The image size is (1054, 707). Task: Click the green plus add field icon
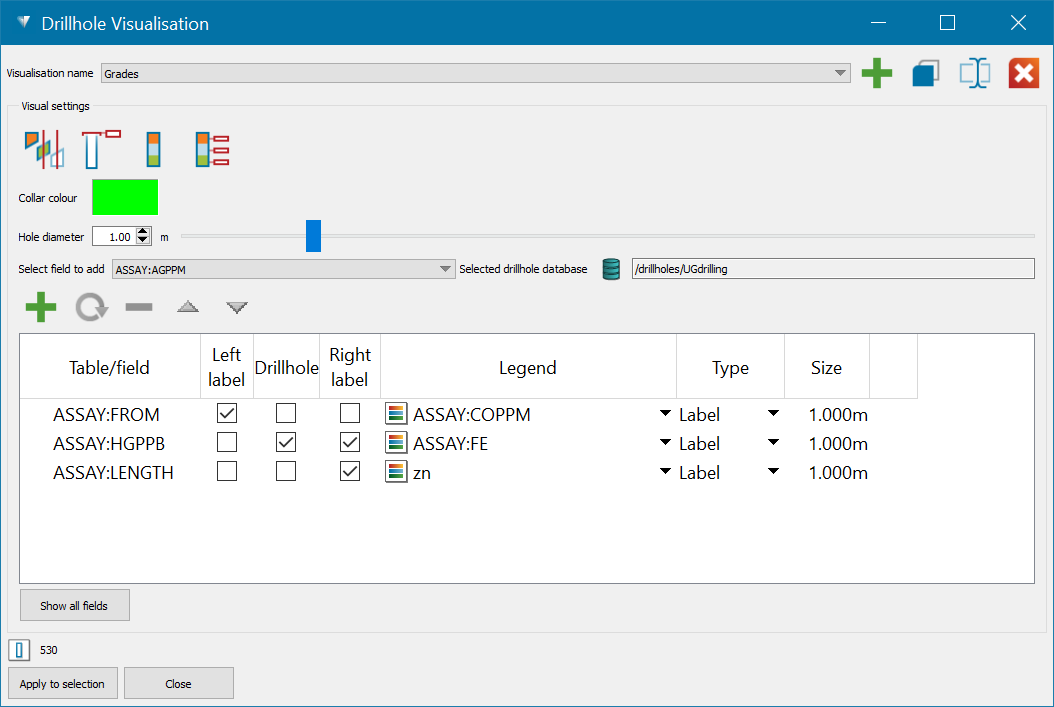coord(40,307)
